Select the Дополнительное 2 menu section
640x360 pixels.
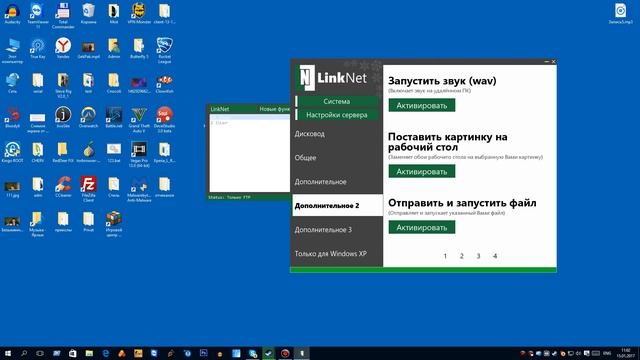(337, 205)
